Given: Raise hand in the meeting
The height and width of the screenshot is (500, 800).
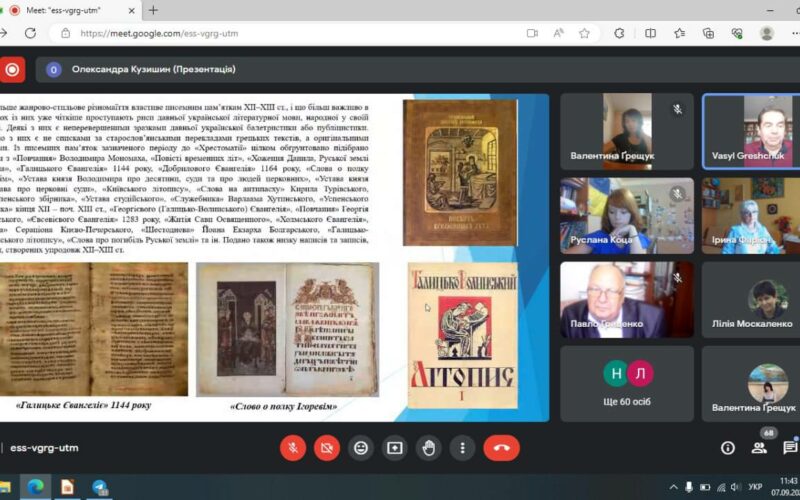Looking at the screenshot, I should click(x=428, y=448).
